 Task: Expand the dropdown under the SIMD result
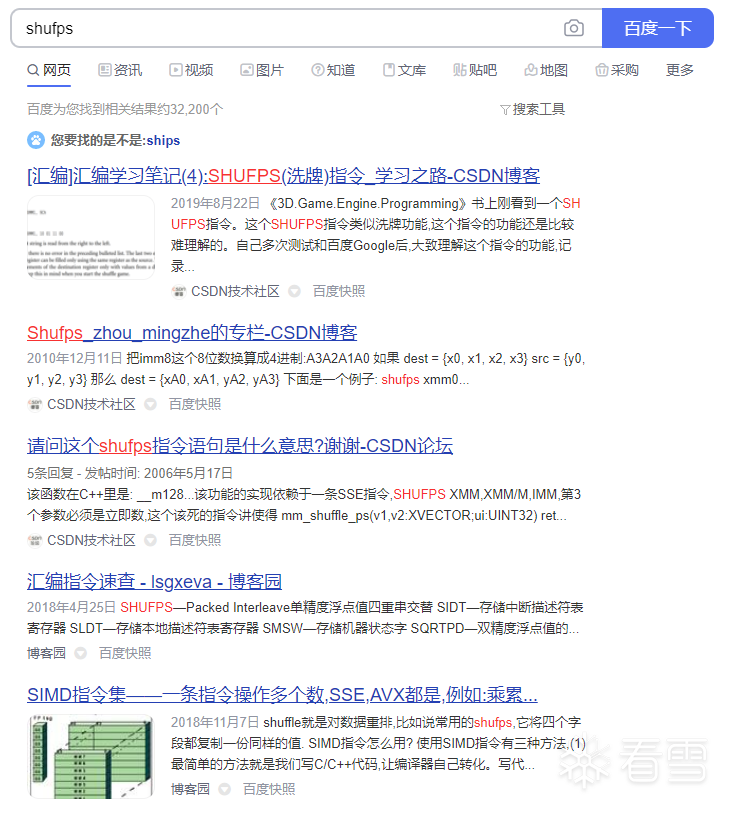tap(225, 789)
